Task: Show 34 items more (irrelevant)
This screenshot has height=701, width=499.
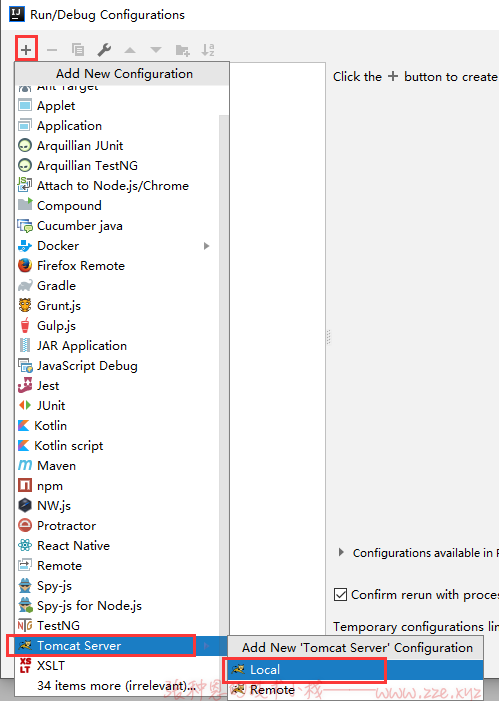Action: click(x=117, y=686)
